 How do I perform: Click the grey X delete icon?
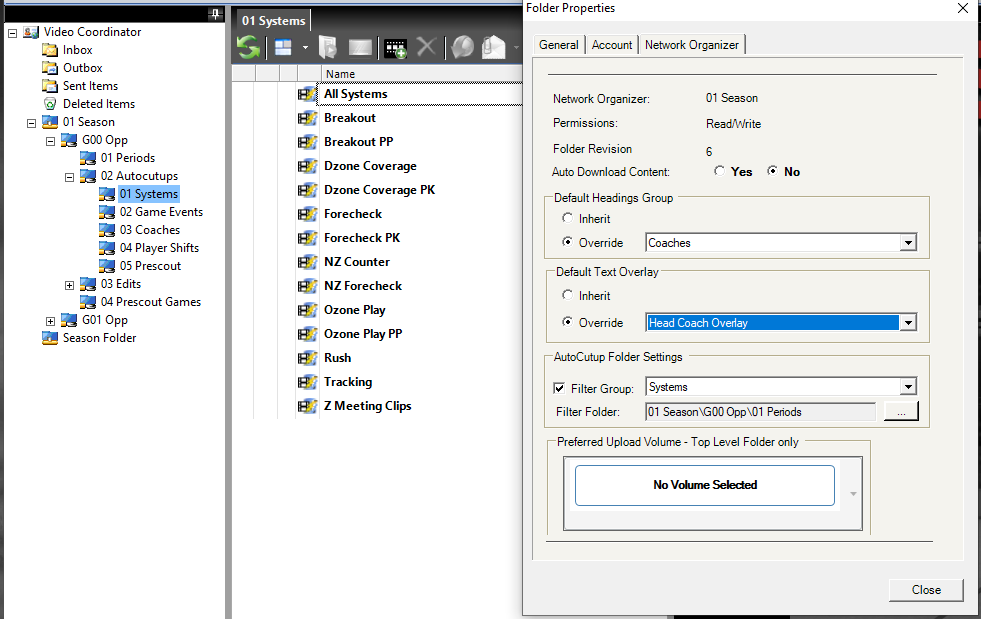pos(426,47)
